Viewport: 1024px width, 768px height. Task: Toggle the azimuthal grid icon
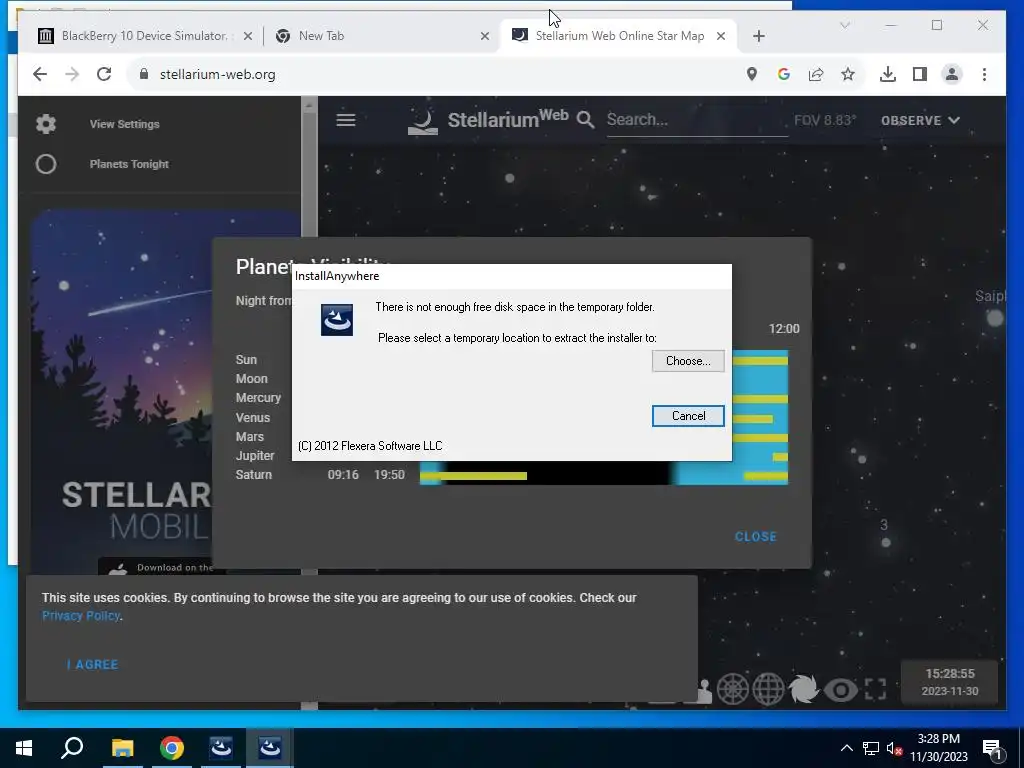[x=733, y=689]
